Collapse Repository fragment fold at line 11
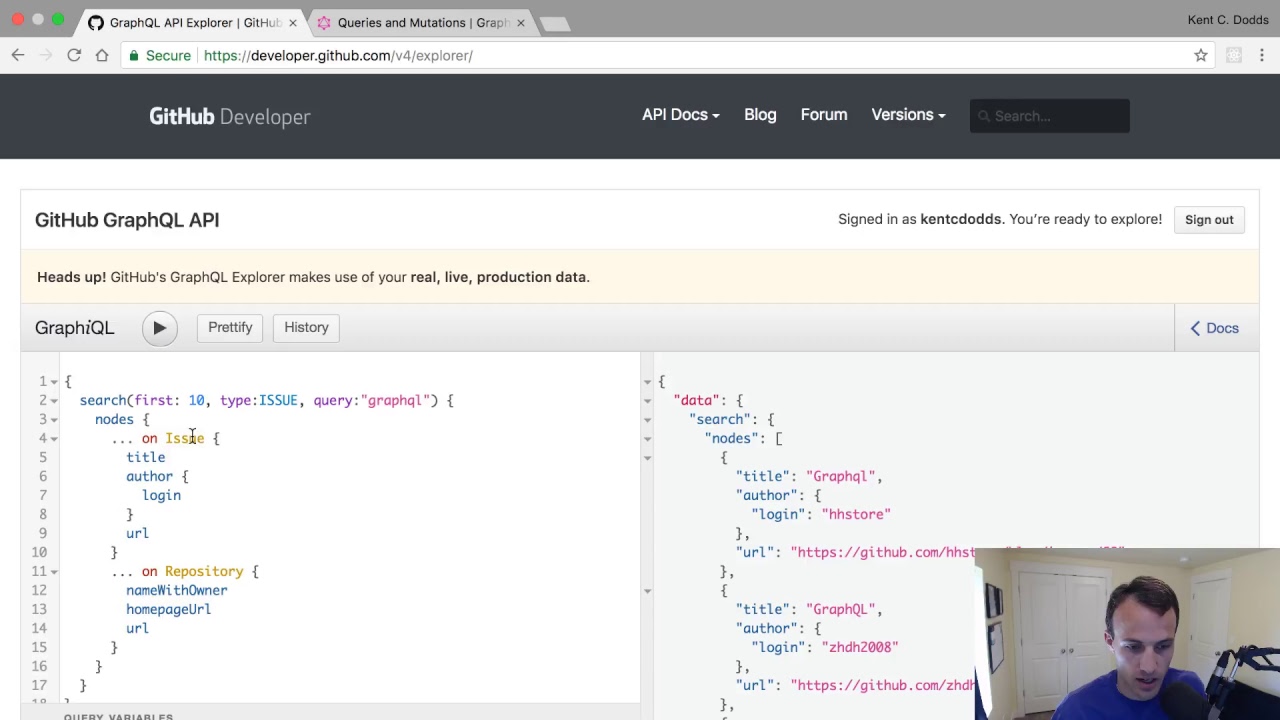This screenshot has height=720, width=1280. pos(54,572)
